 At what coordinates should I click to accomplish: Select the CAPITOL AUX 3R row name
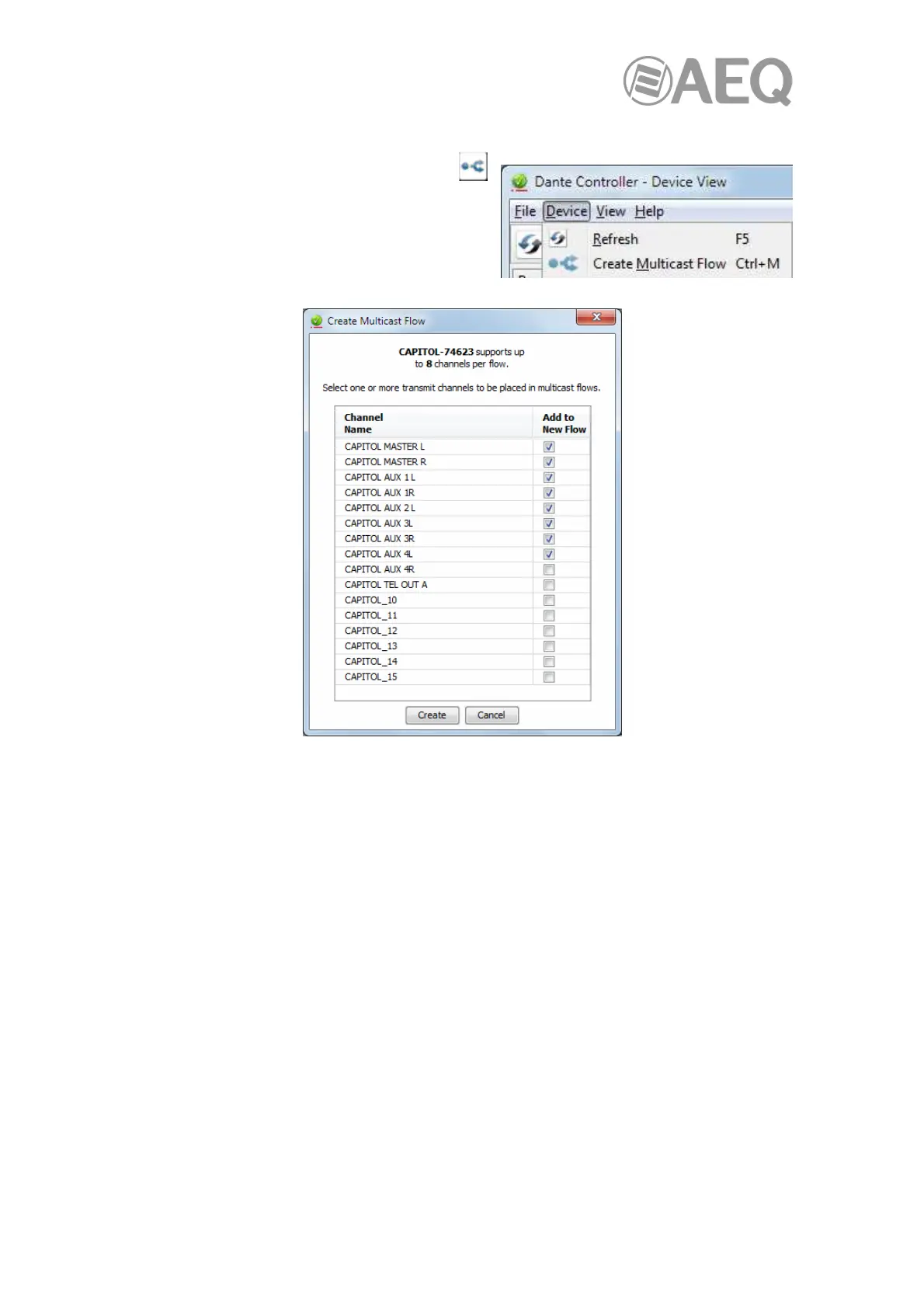pos(380,539)
